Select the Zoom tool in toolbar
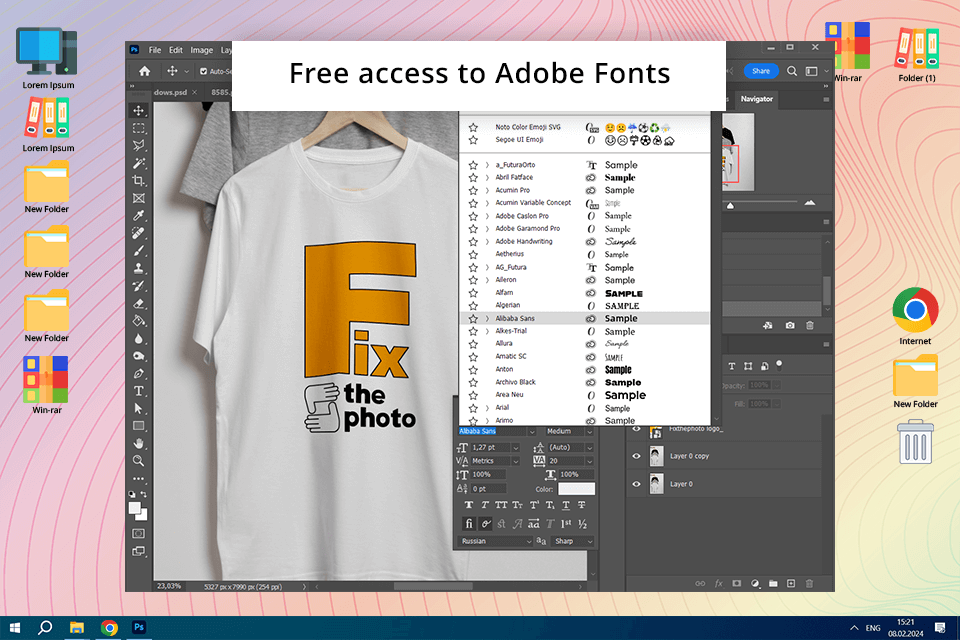The image size is (960, 640). (139, 461)
